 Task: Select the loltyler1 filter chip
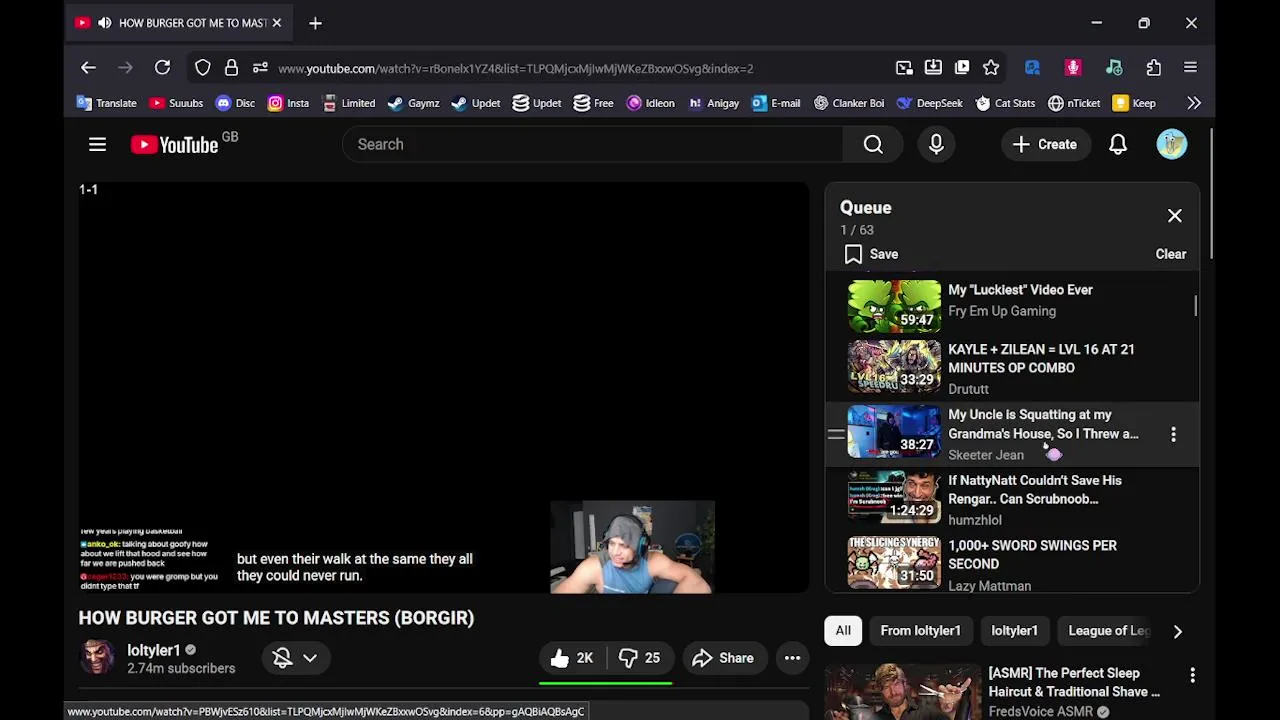click(1014, 631)
